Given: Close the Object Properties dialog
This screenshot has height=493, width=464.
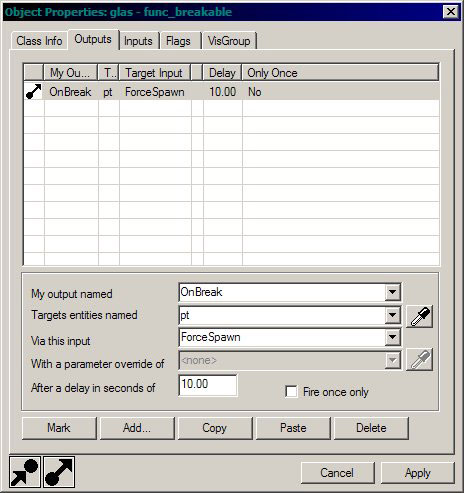Looking at the screenshot, I should [x=451, y=12].
